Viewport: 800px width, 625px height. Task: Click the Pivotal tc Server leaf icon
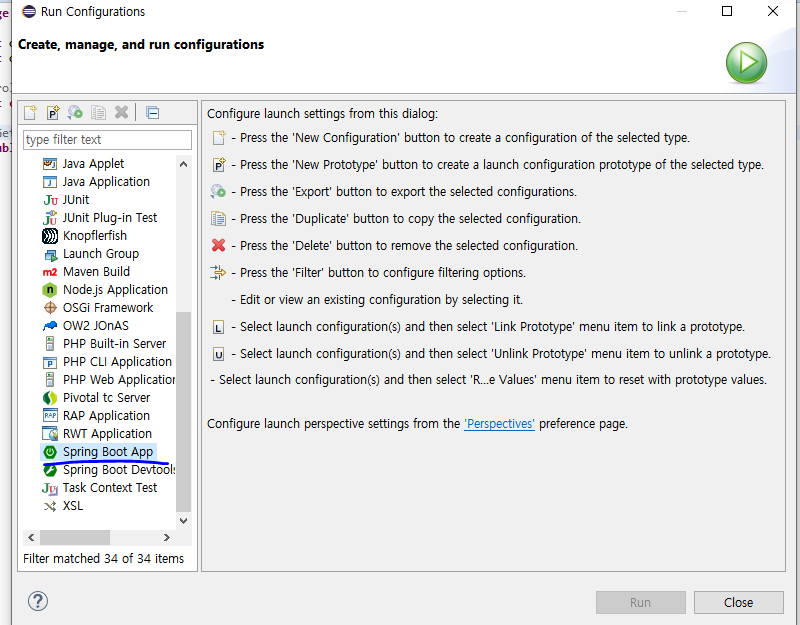50,398
